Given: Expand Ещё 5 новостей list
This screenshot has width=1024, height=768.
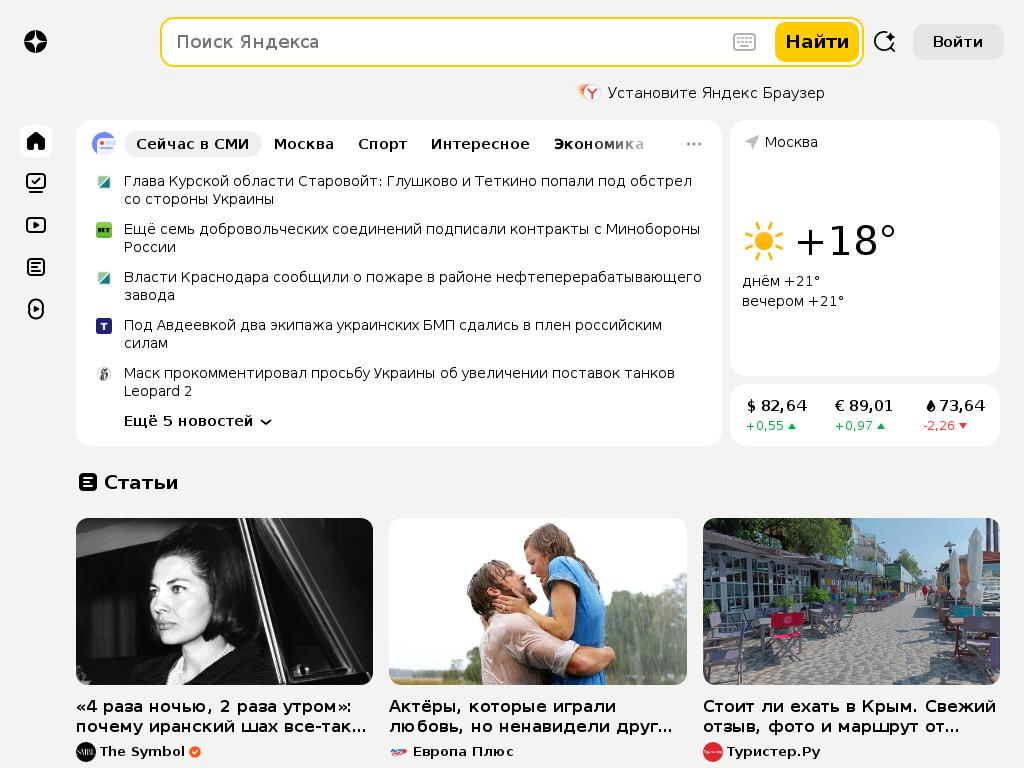Looking at the screenshot, I should coord(197,421).
